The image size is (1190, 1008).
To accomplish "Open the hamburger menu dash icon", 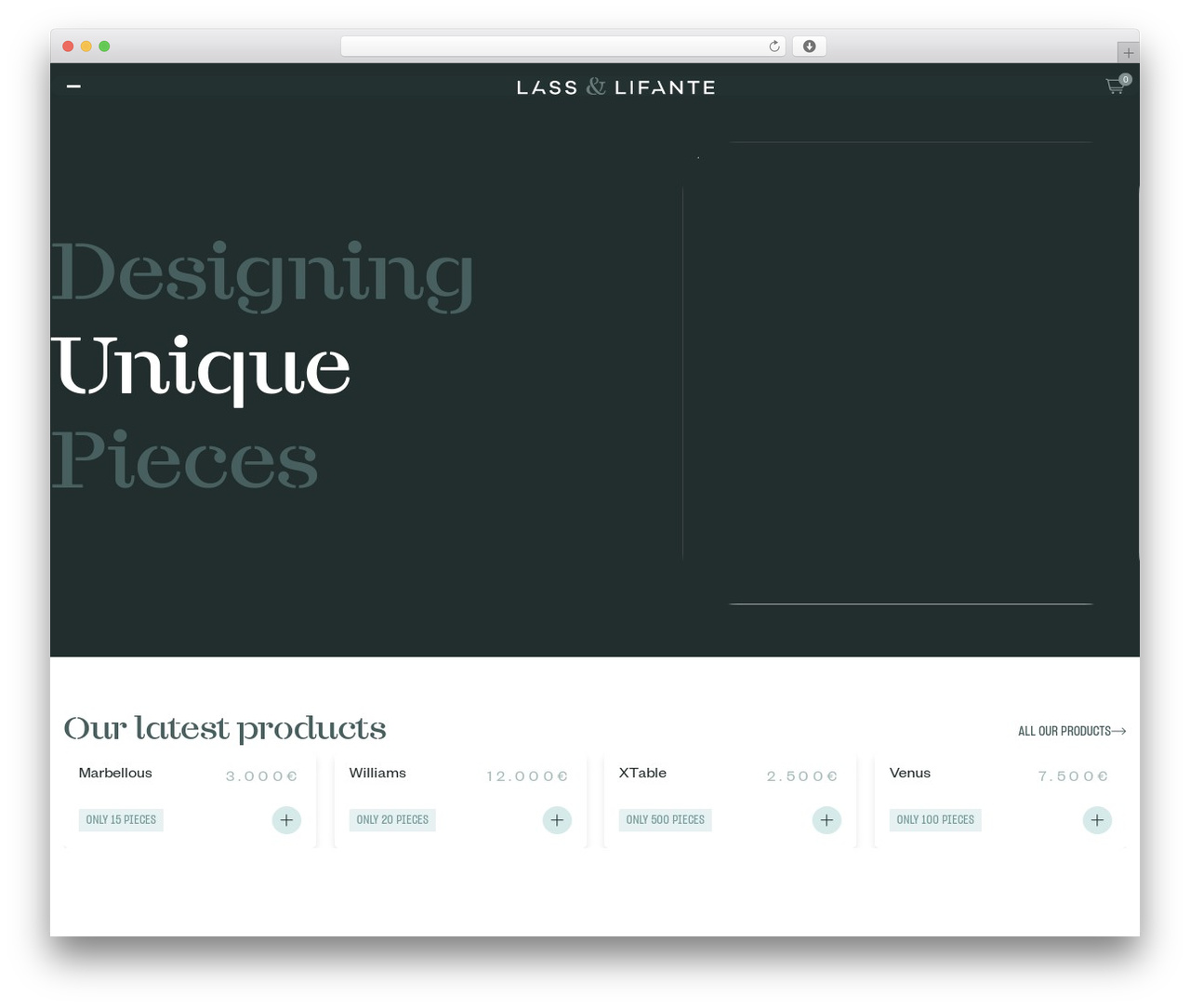I will (x=74, y=86).
